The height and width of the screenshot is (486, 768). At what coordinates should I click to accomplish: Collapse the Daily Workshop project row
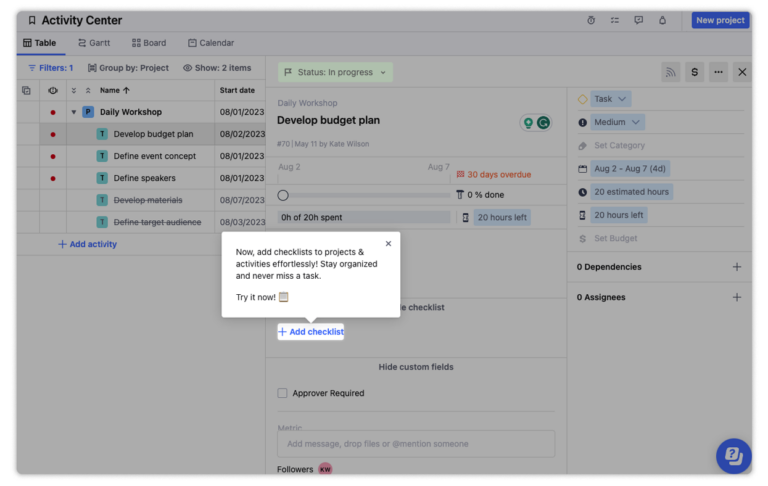73,112
